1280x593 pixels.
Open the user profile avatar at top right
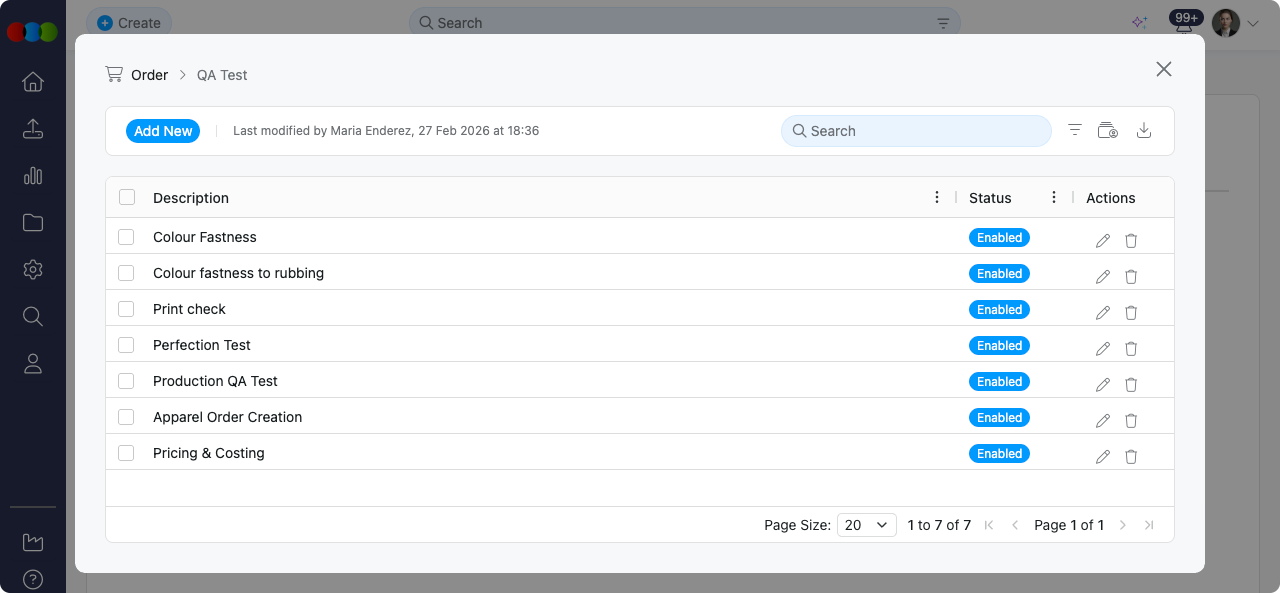click(x=1225, y=22)
